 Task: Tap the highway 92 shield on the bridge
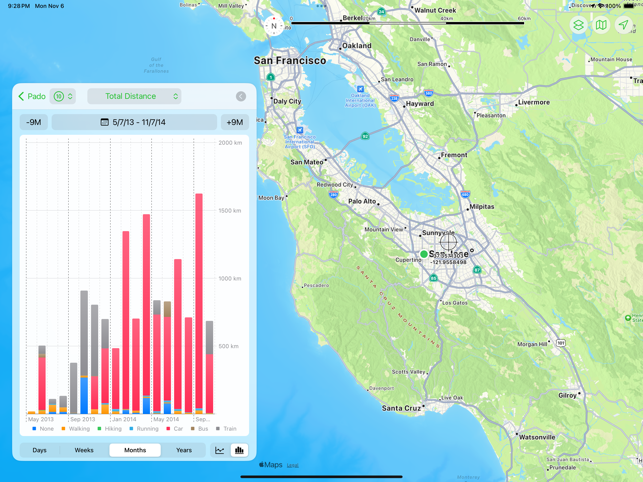click(365, 136)
